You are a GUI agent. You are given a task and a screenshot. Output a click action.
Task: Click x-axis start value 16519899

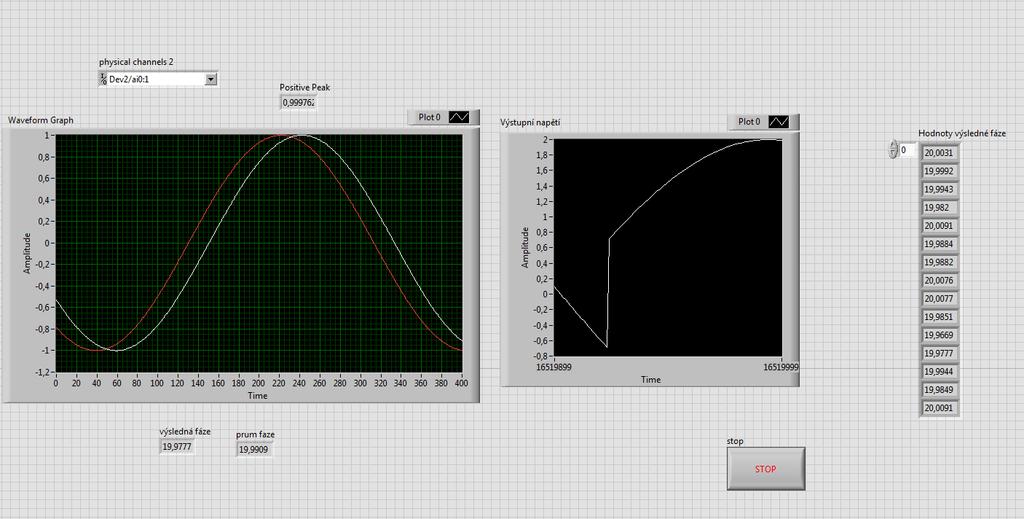(x=554, y=368)
